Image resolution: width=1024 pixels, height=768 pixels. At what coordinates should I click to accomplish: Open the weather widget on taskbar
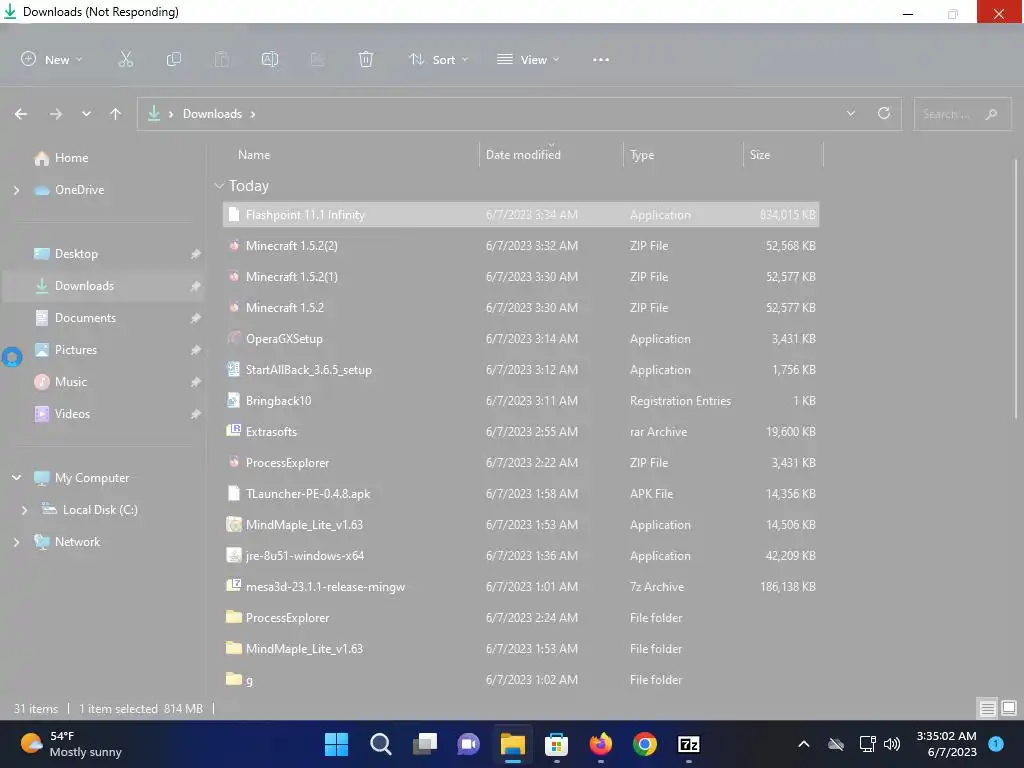pos(71,744)
